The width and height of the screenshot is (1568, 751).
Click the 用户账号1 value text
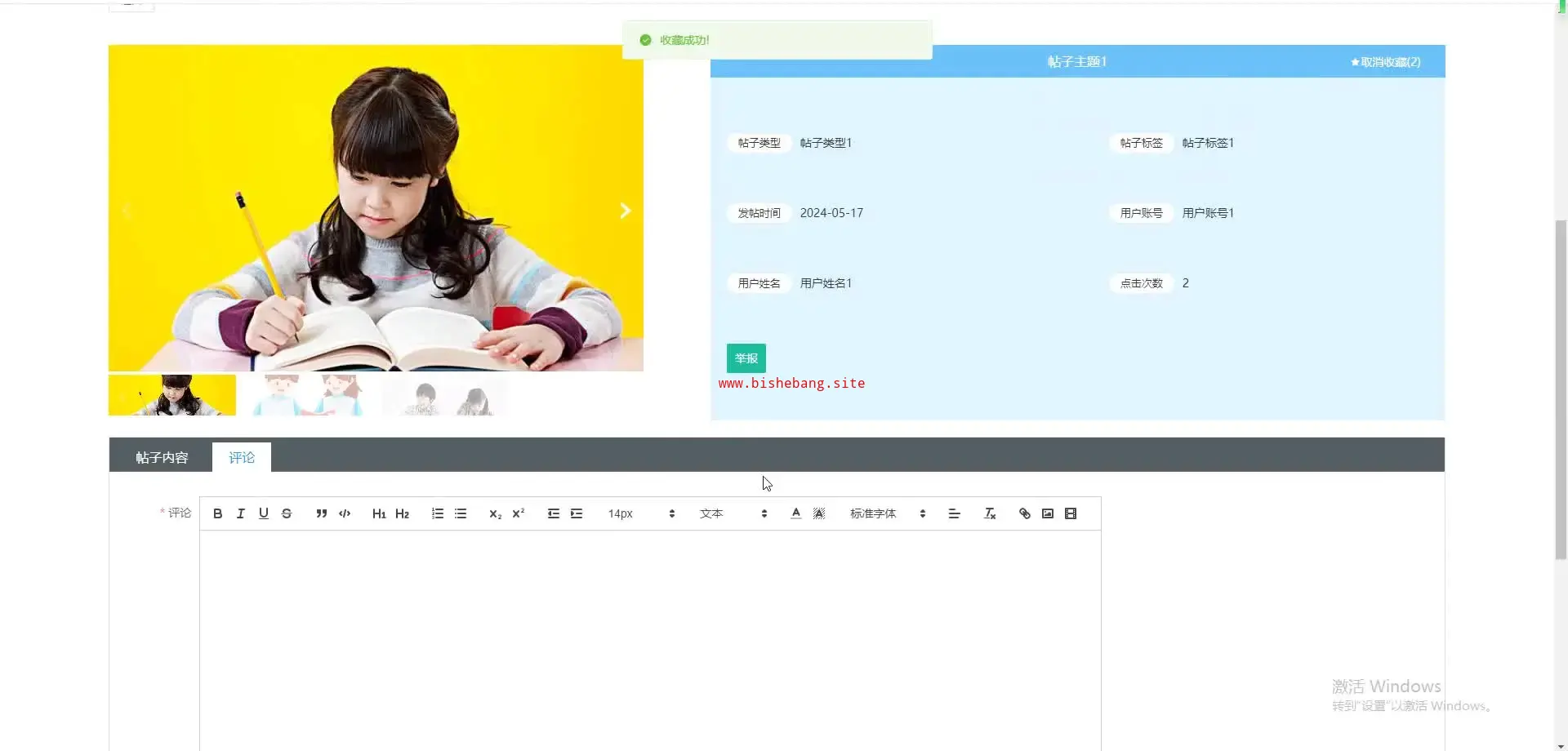1208,213
